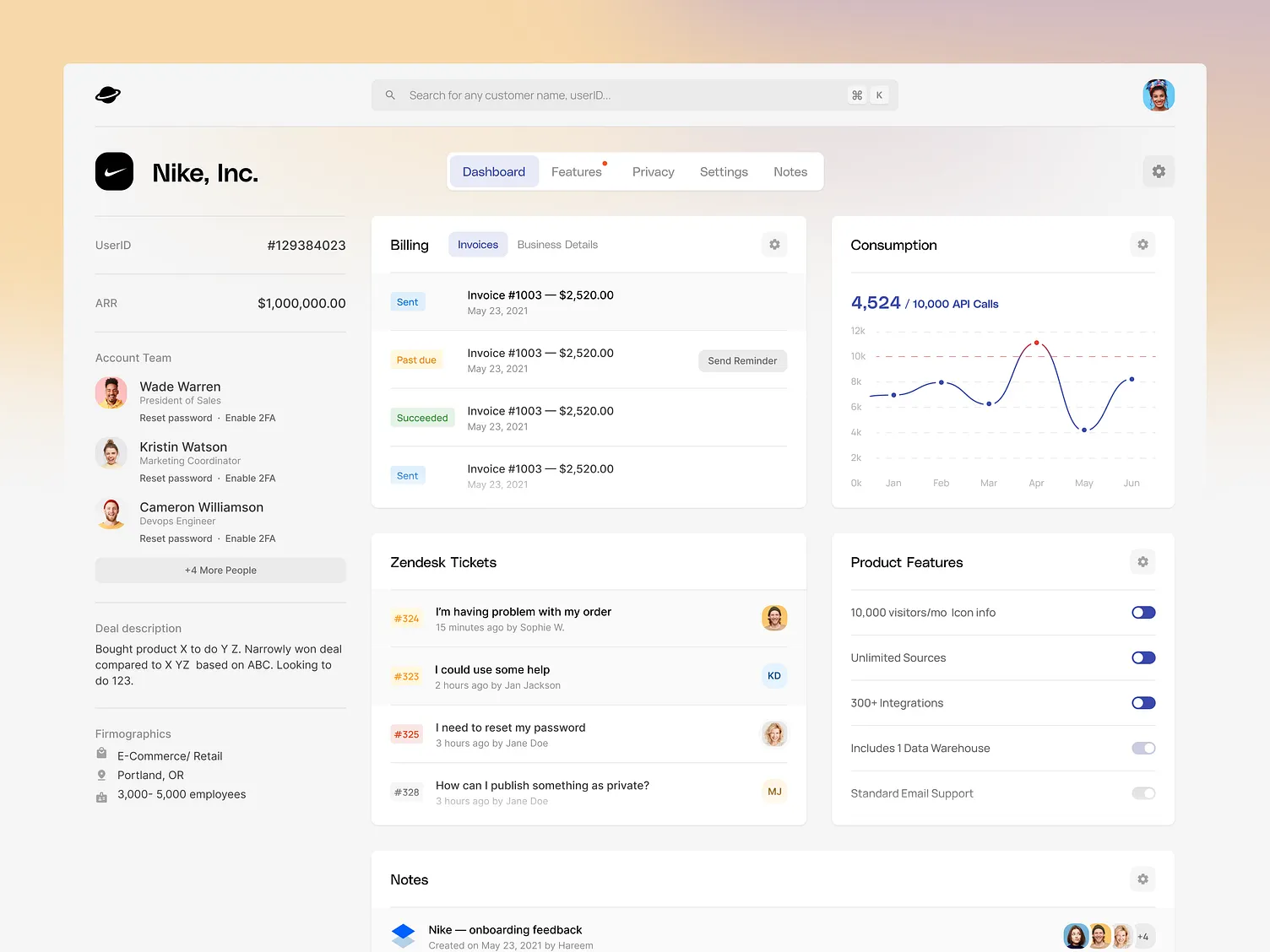Click the #325 ticket number tag
This screenshot has height=952, width=1270.
tap(406, 734)
